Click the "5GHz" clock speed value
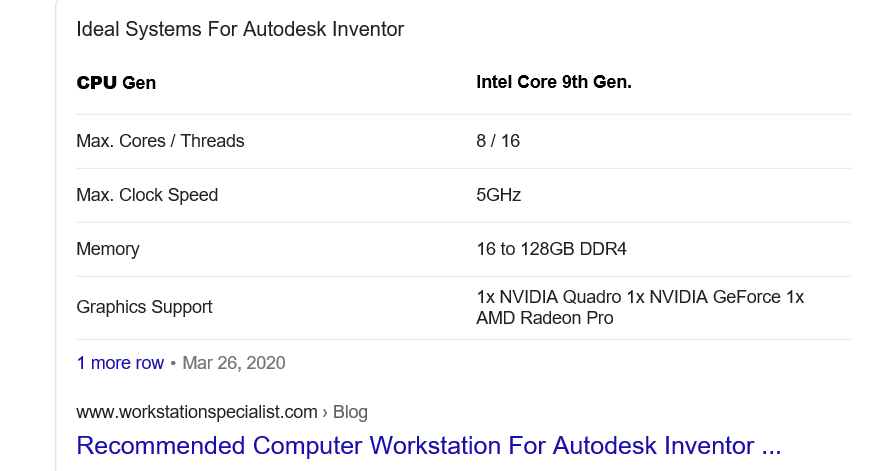Image resolution: width=869 pixels, height=471 pixels. (498, 195)
